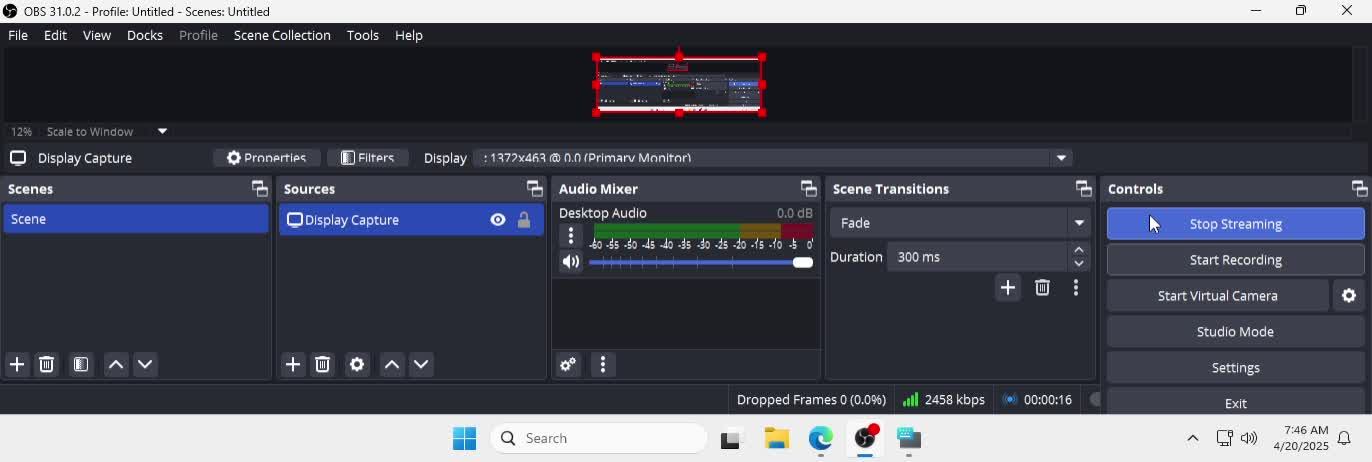1372x462 pixels.
Task: Open the View menu
Action: coord(97,35)
